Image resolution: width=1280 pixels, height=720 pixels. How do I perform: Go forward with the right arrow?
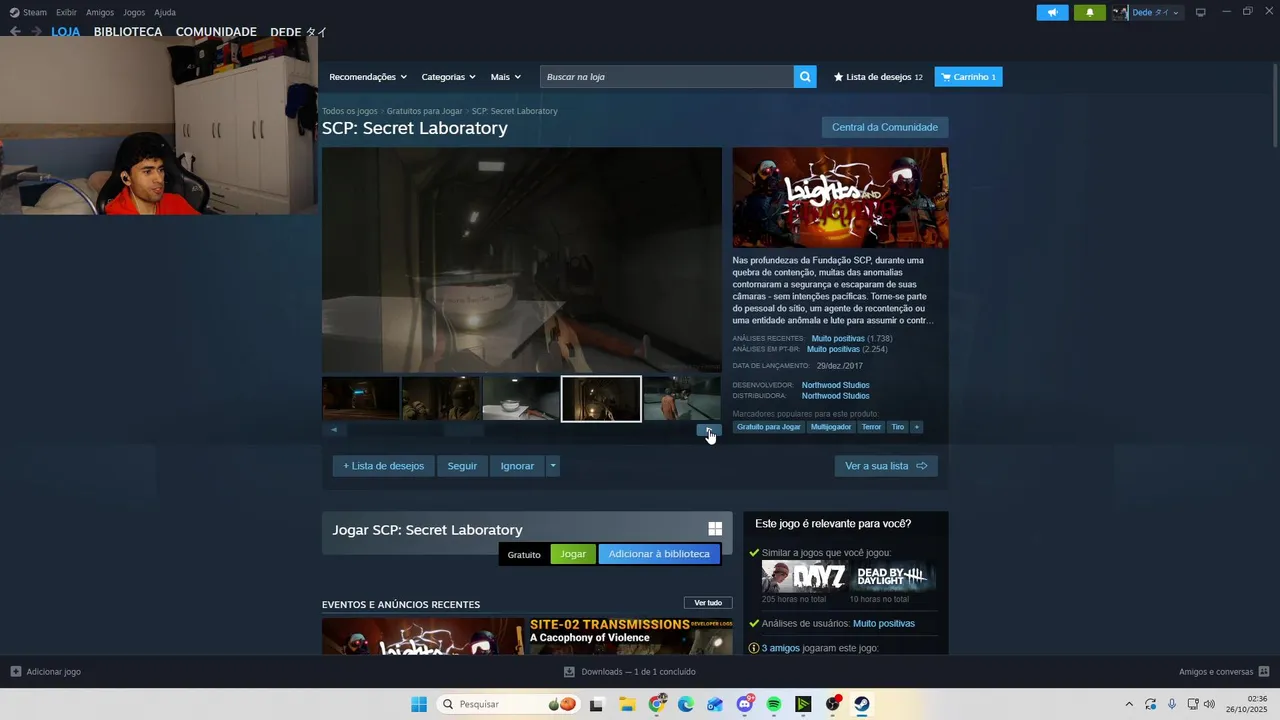(36, 32)
